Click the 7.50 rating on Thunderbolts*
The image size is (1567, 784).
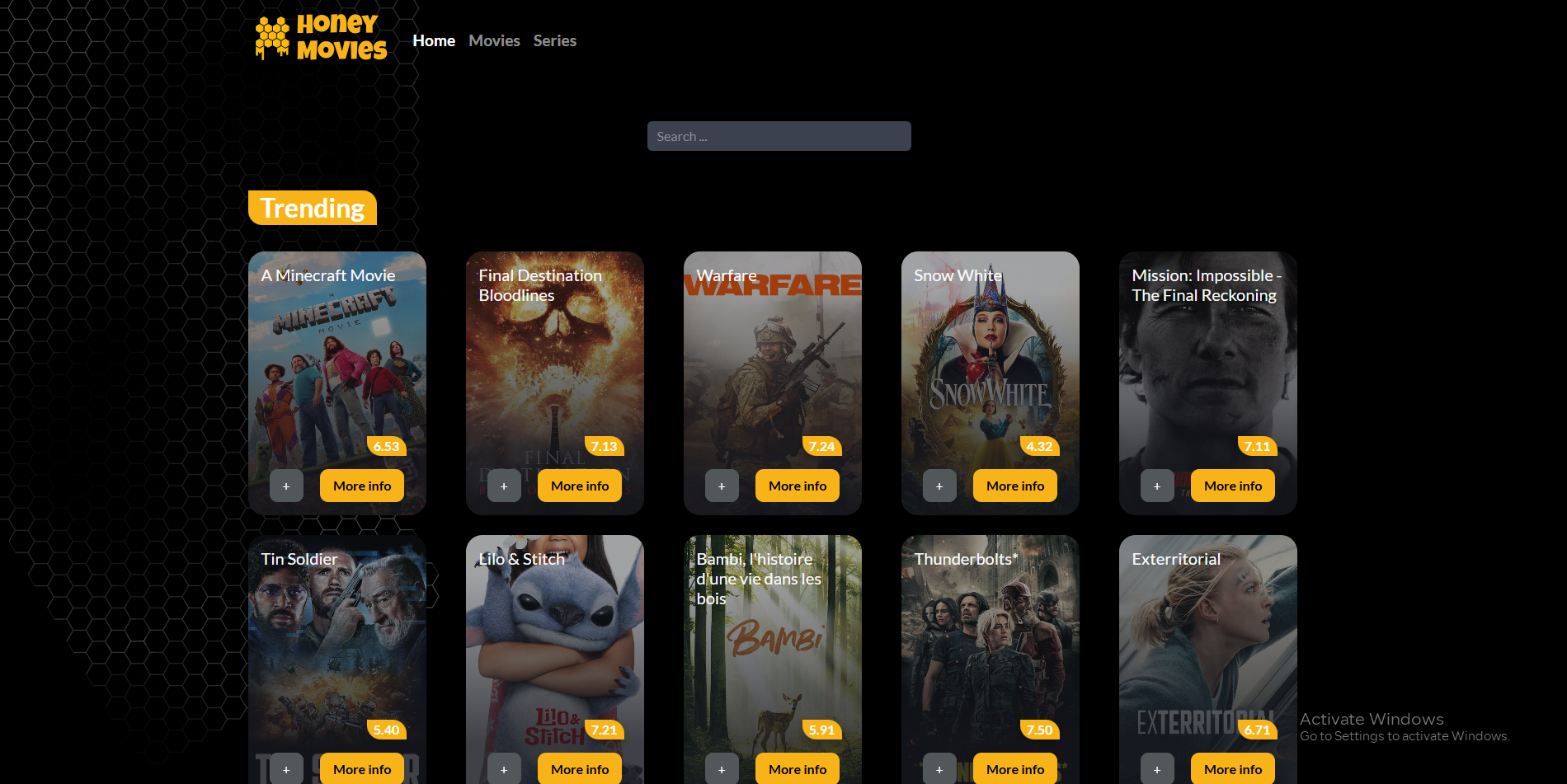tap(1039, 730)
